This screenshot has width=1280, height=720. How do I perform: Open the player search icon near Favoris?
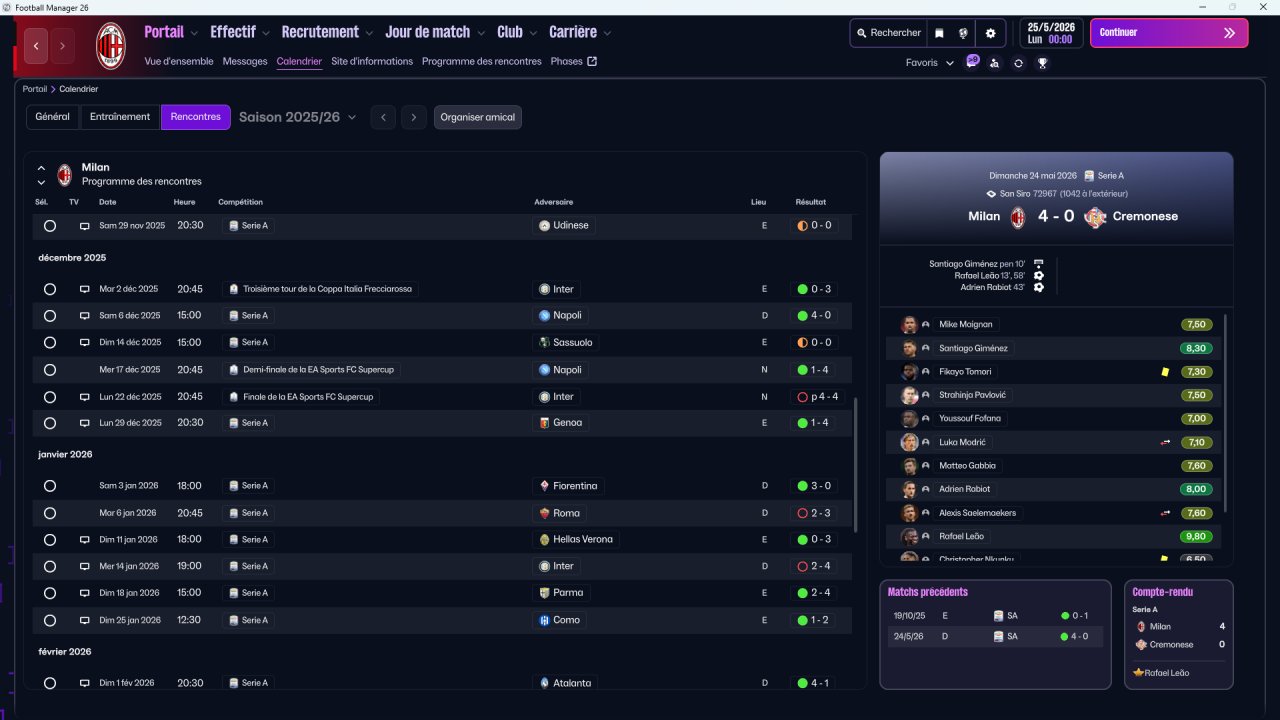pos(994,63)
